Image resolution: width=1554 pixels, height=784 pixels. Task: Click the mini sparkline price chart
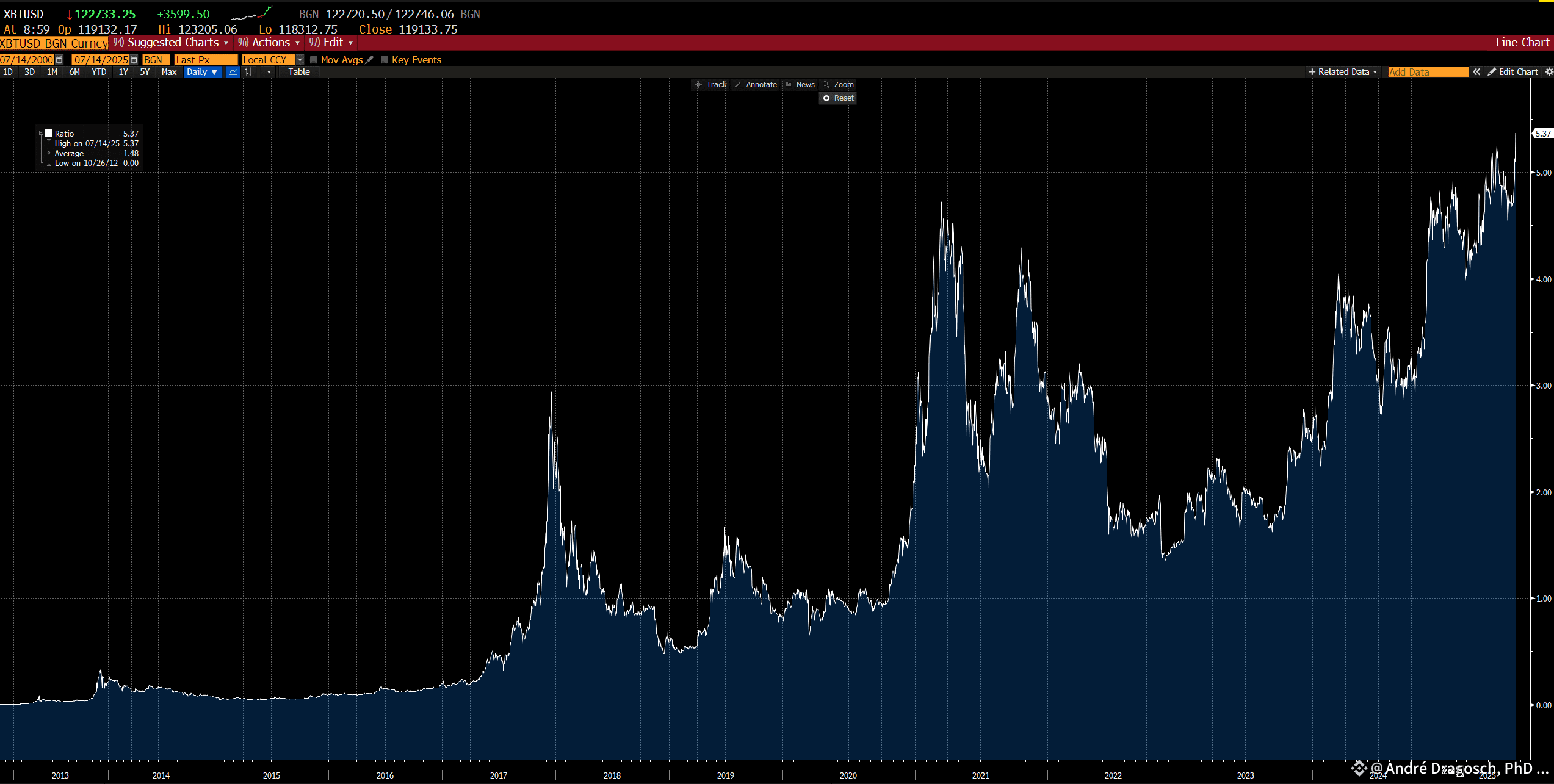248,13
